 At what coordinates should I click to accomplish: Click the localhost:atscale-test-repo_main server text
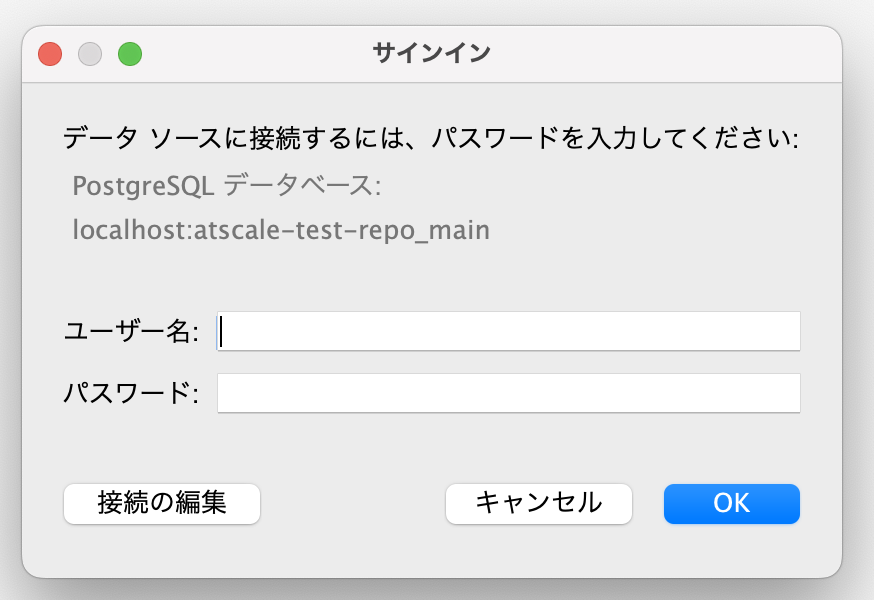point(281,231)
